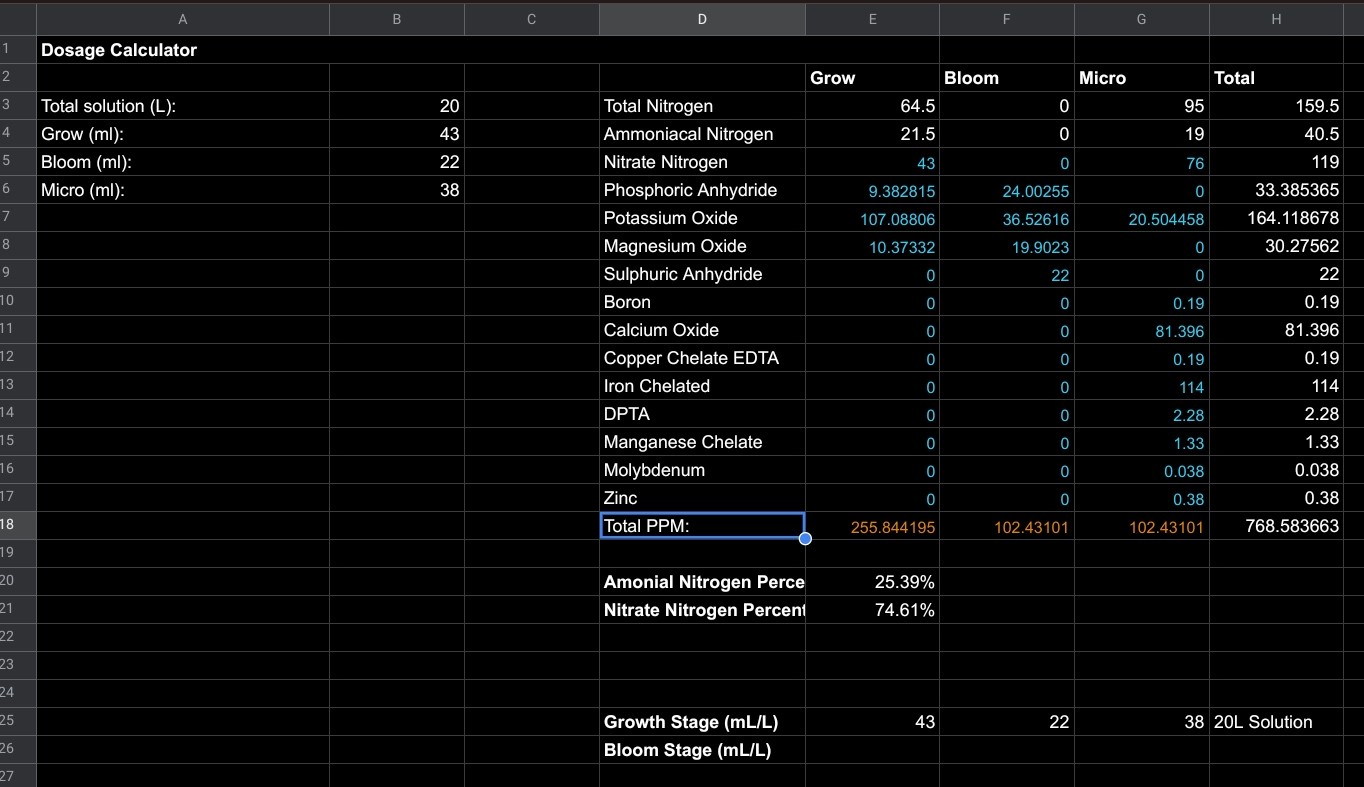Select the Bloom (ml) value in column B
1364x787 pixels.
[397, 162]
